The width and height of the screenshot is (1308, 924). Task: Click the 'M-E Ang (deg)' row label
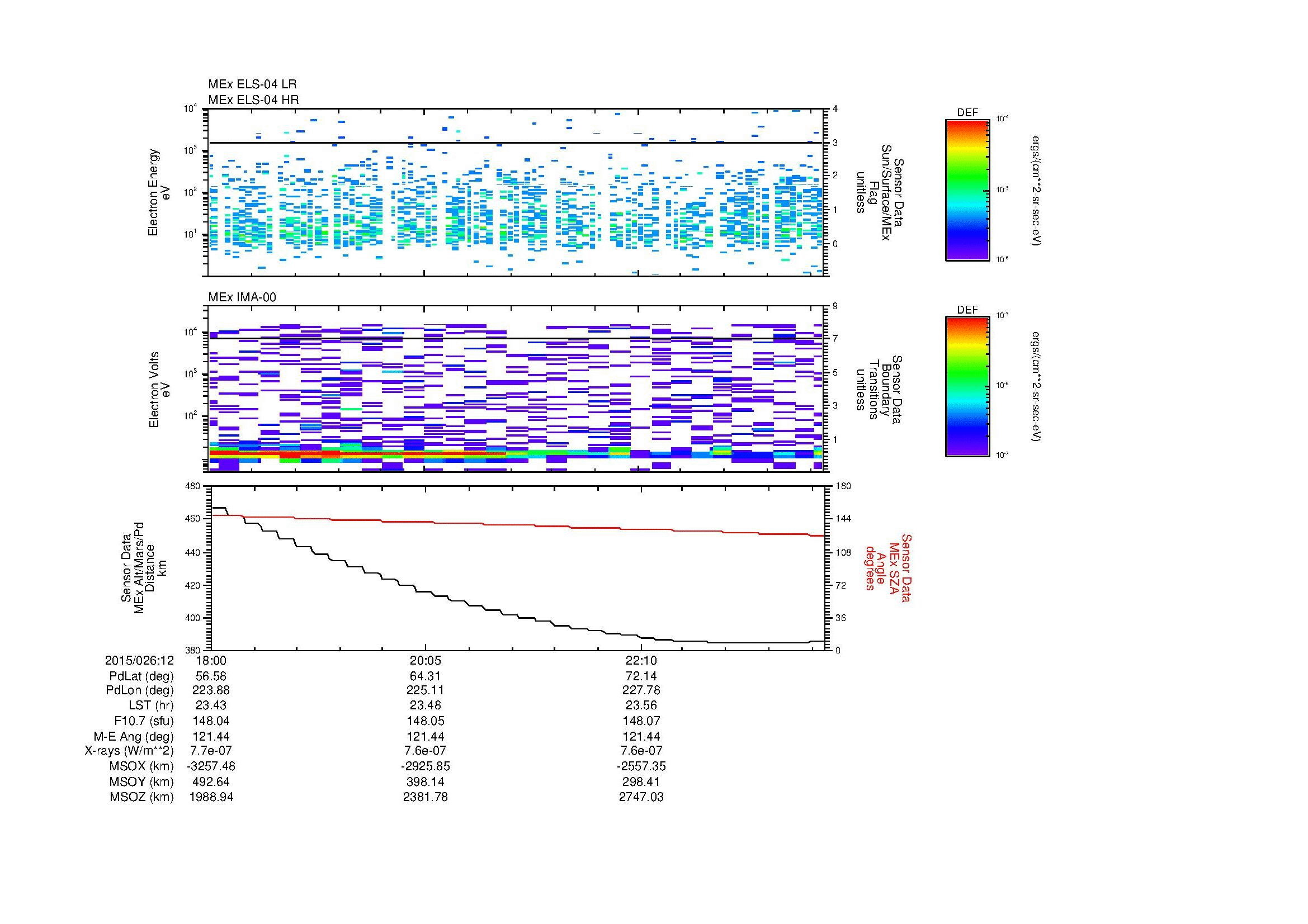[x=133, y=737]
